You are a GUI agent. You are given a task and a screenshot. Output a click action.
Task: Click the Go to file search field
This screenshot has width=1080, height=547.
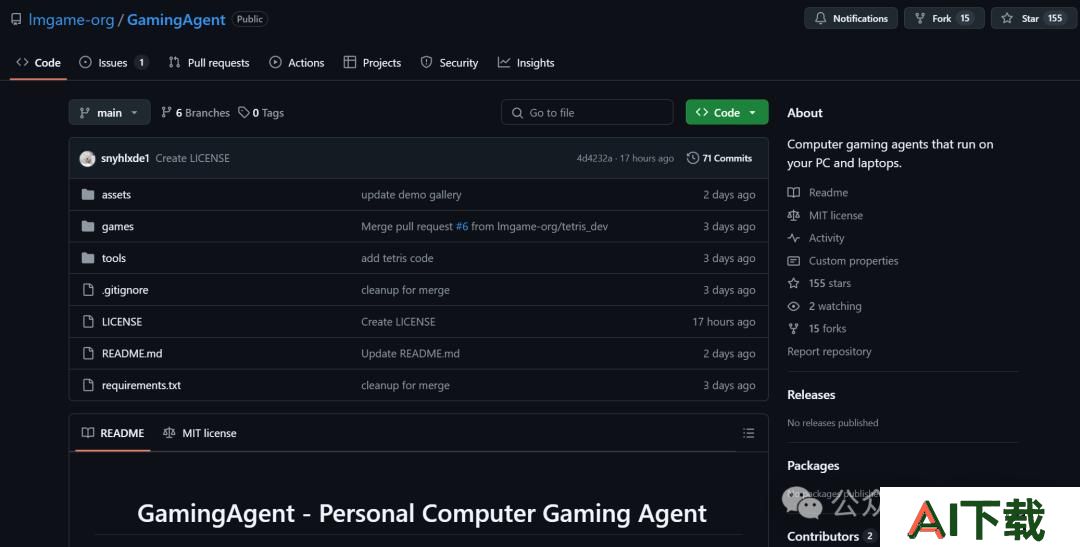tap(588, 112)
